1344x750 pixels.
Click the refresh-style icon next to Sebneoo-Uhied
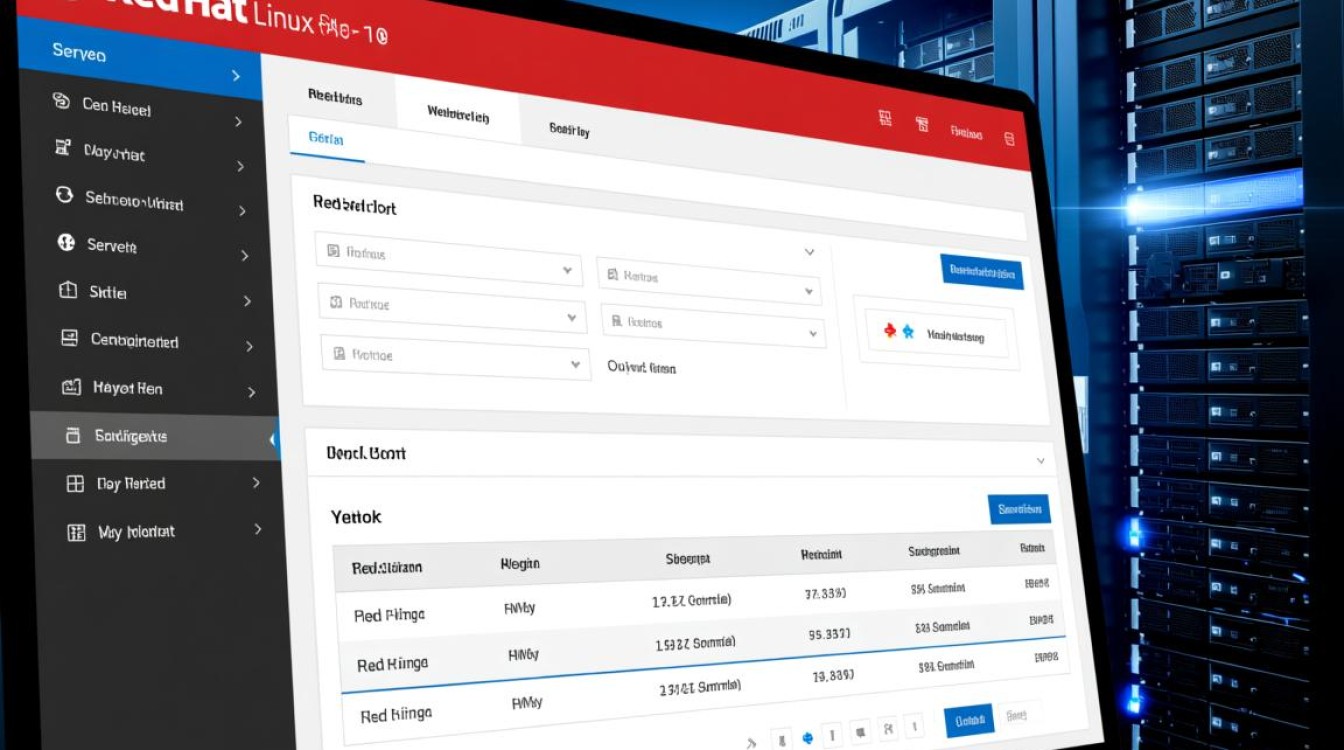pyautogui.click(x=65, y=196)
